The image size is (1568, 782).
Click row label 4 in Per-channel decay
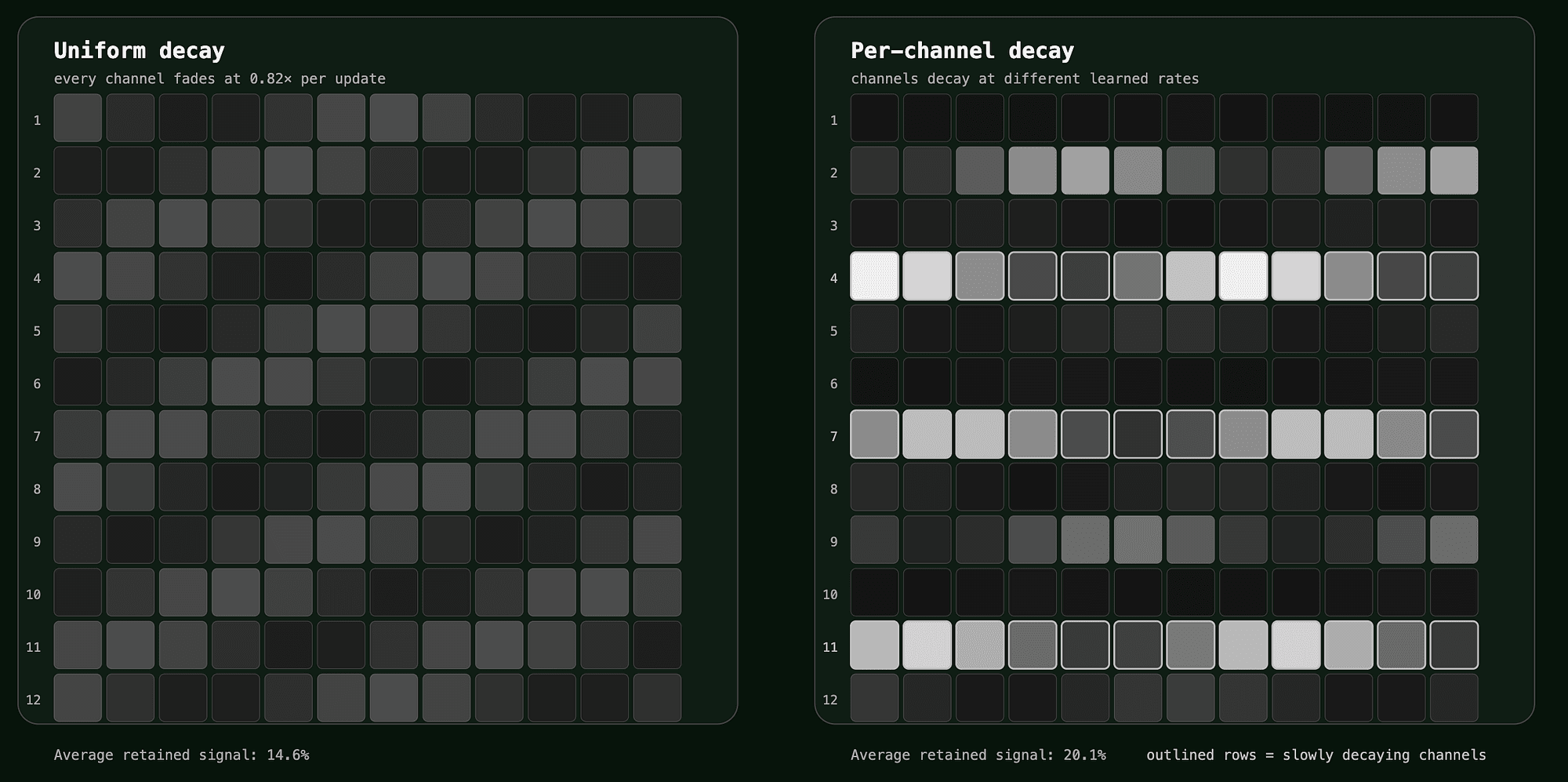(x=833, y=278)
